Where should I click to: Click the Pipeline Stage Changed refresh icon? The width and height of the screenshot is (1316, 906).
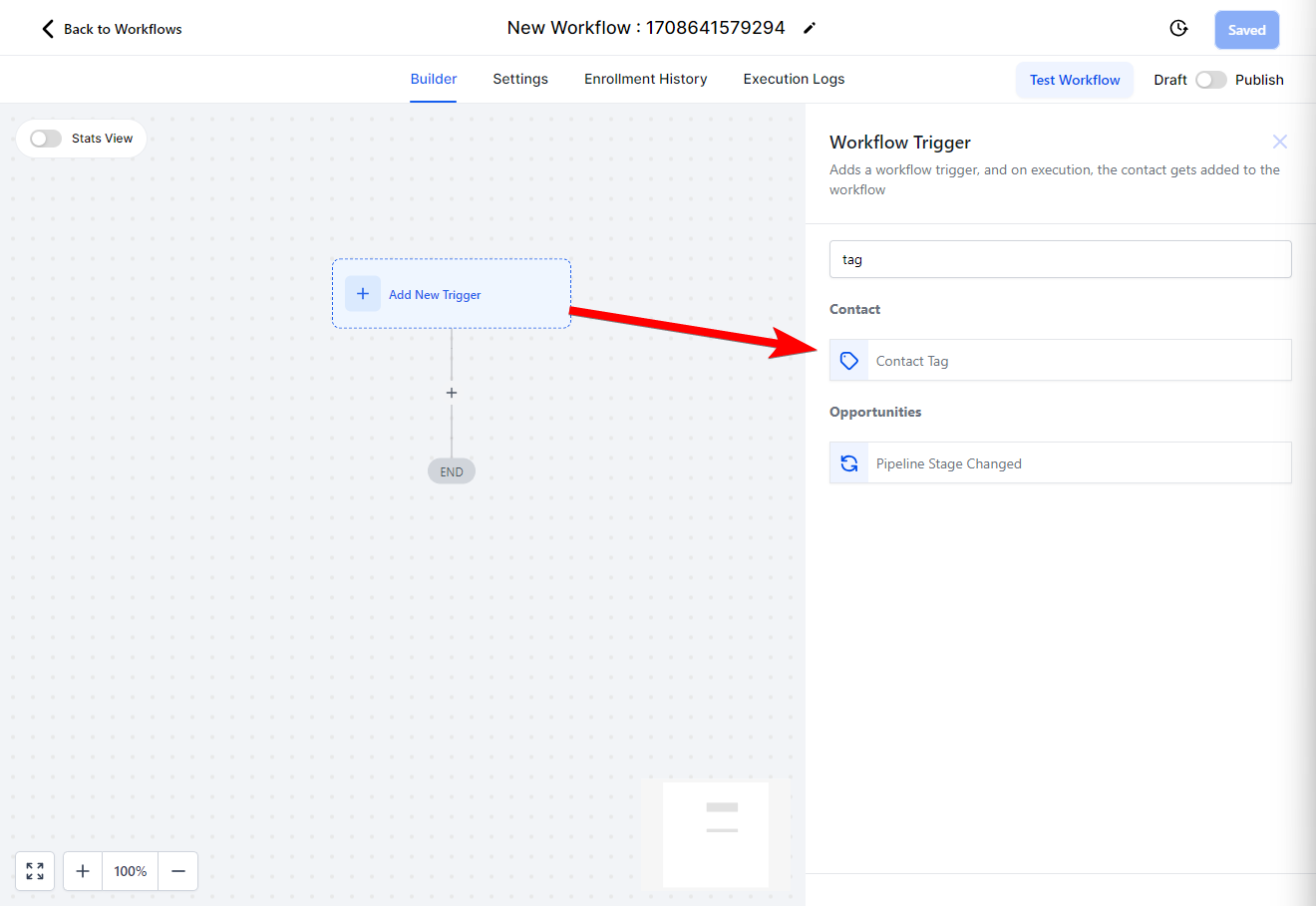(849, 463)
